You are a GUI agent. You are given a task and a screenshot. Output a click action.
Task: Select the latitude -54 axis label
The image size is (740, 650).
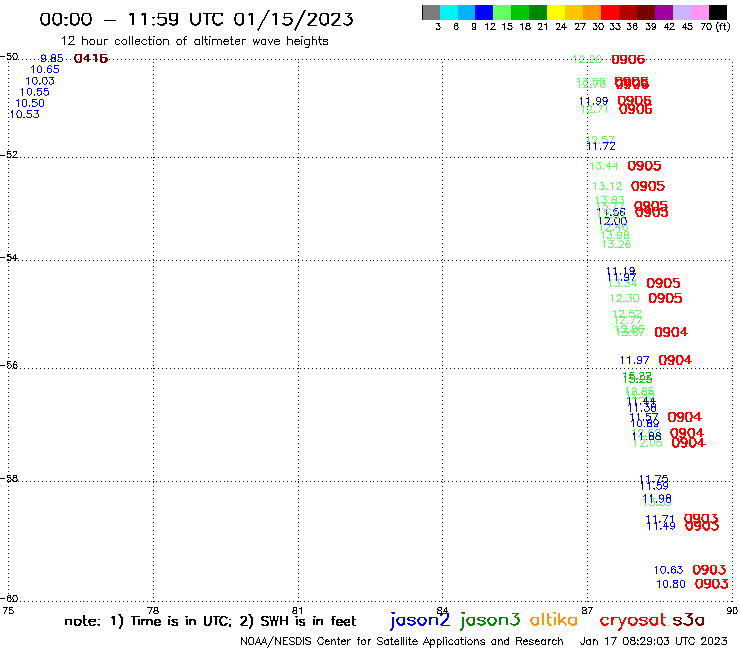(9, 257)
